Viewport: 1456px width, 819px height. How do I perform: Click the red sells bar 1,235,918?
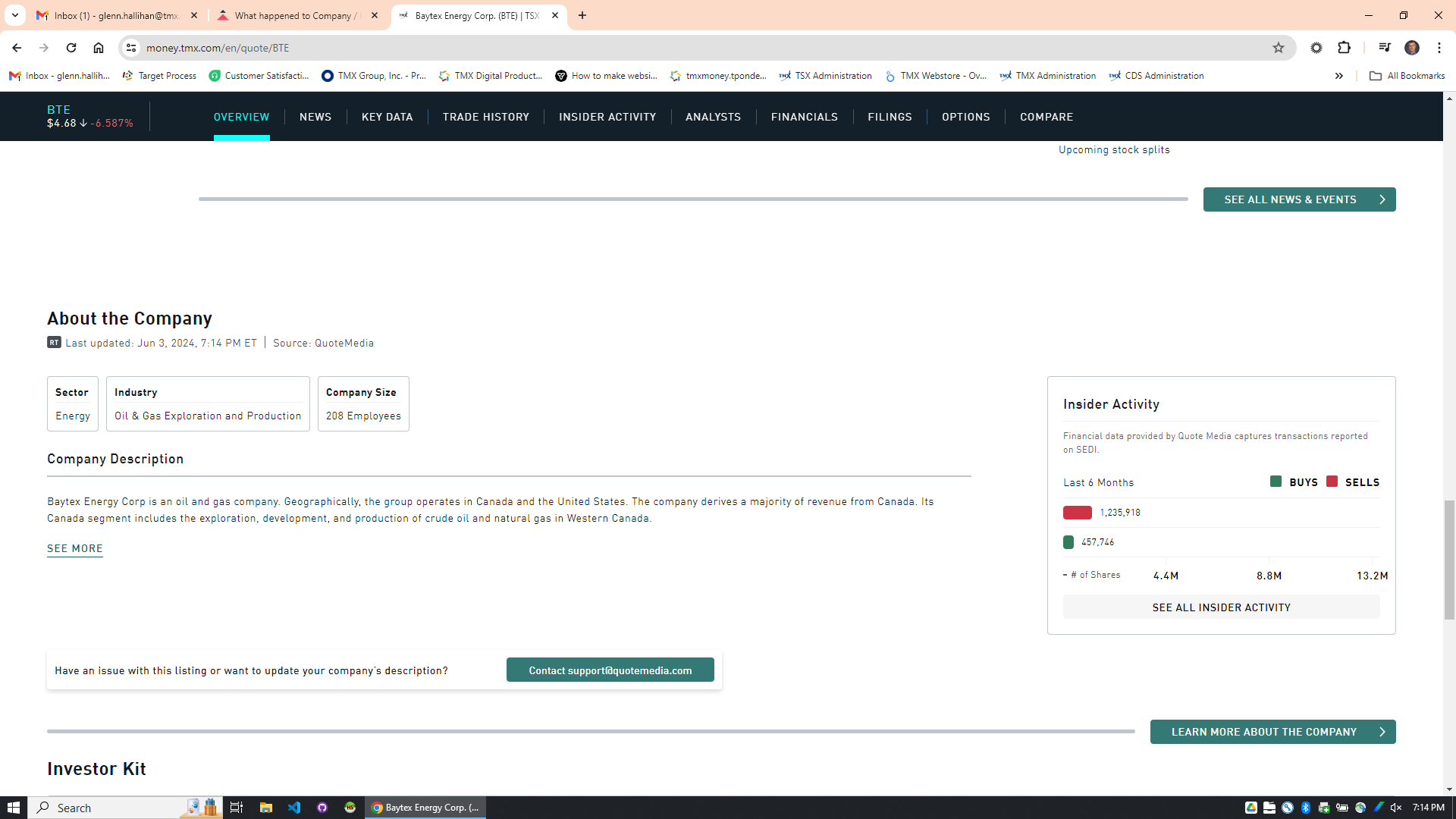click(x=1077, y=513)
